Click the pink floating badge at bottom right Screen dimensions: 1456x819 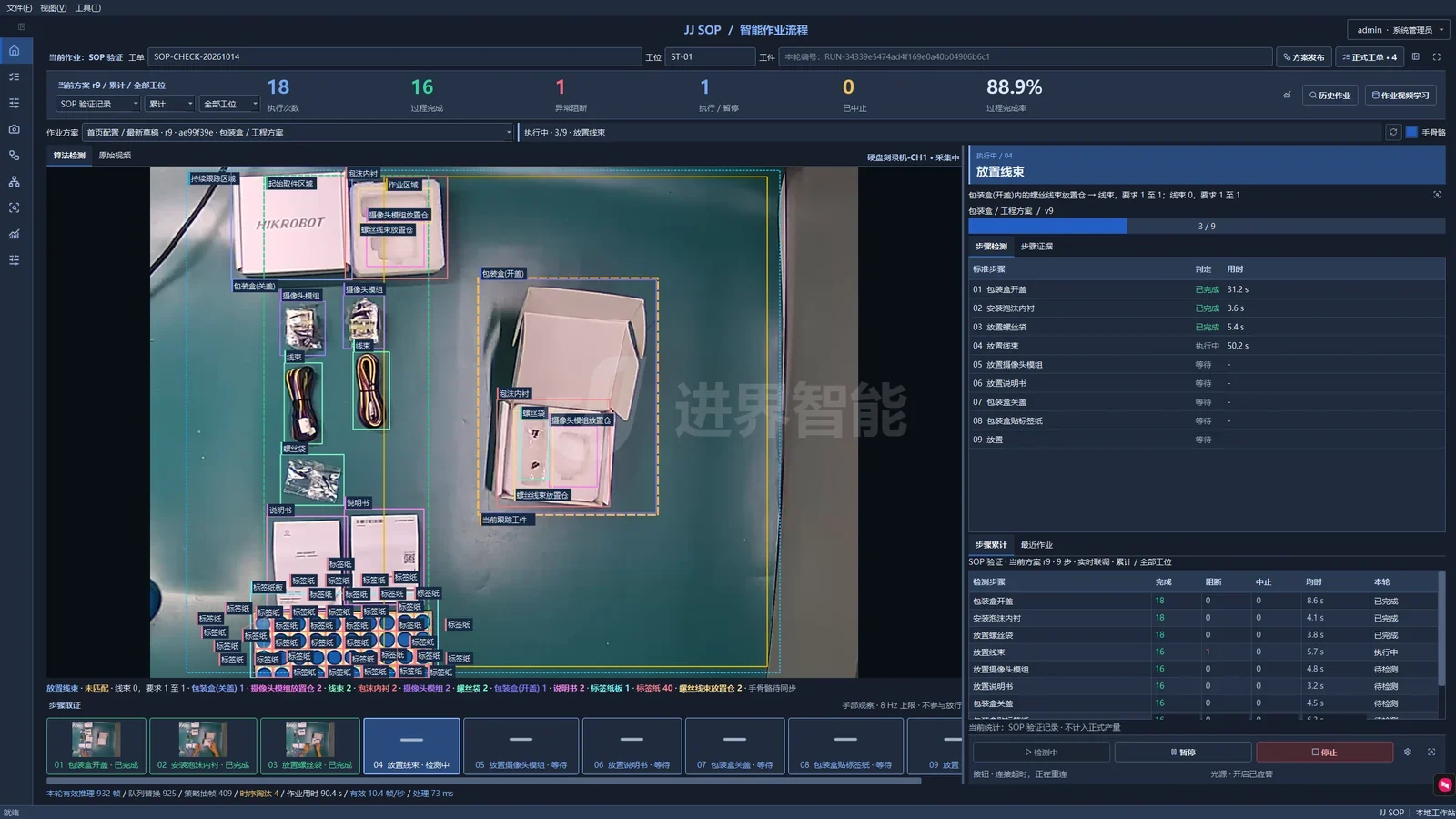tap(1444, 784)
